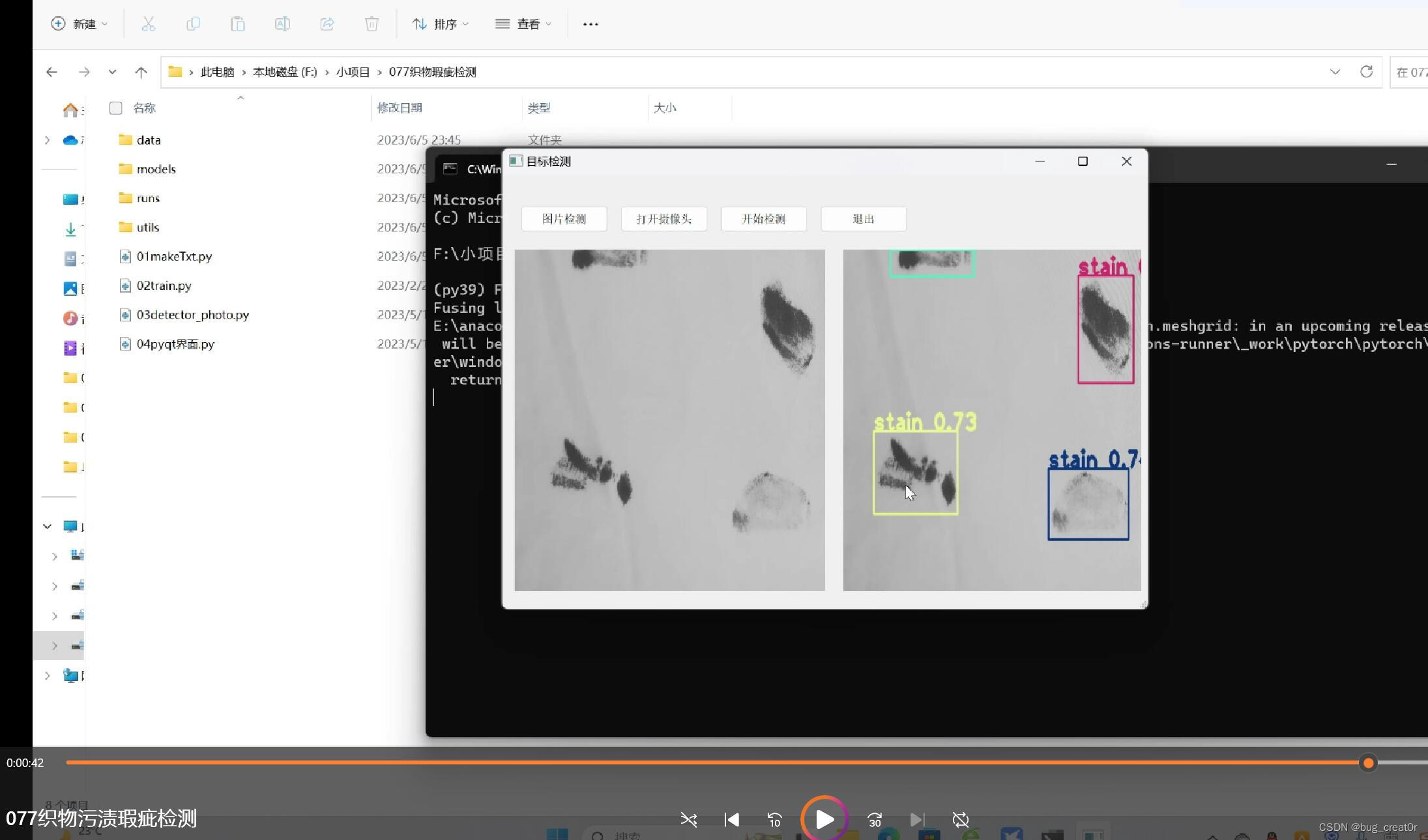Click the Up directory arrow icon

[x=141, y=72]
